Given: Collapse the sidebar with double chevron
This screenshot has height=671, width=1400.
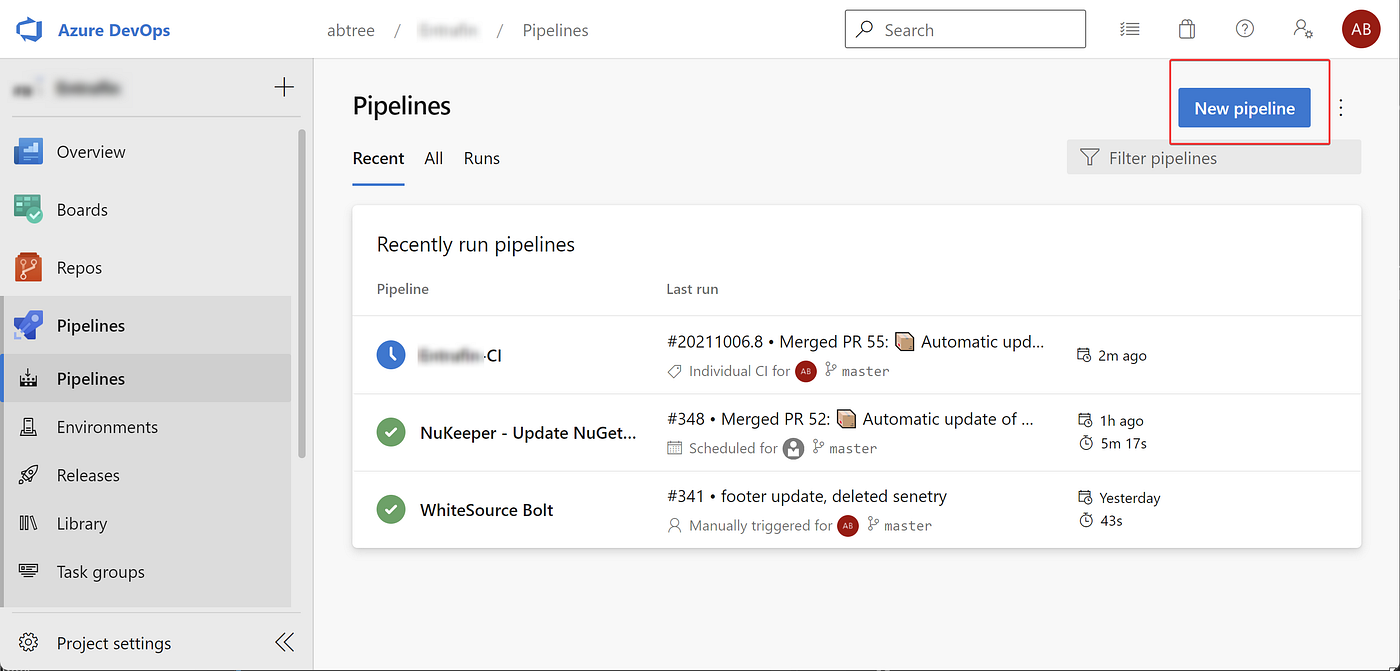Looking at the screenshot, I should pos(284,642).
